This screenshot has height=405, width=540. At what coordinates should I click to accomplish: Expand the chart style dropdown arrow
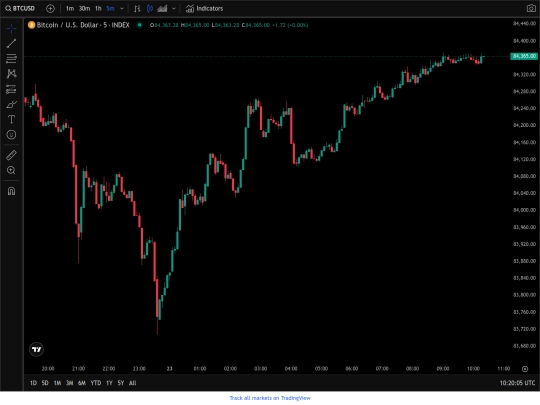click(174, 9)
